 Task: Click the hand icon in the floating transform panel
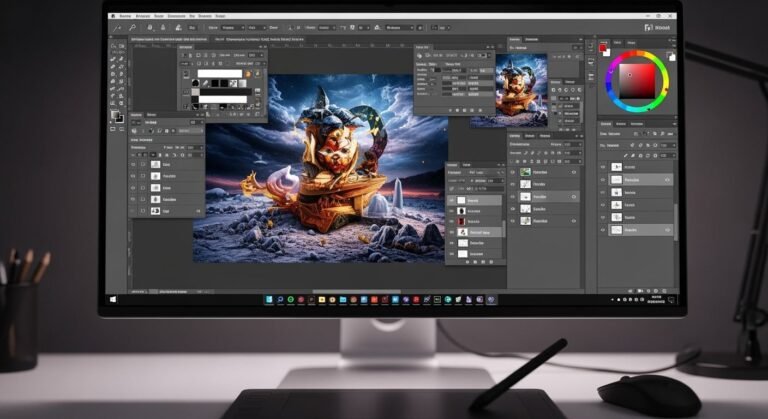(x=420, y=56)
